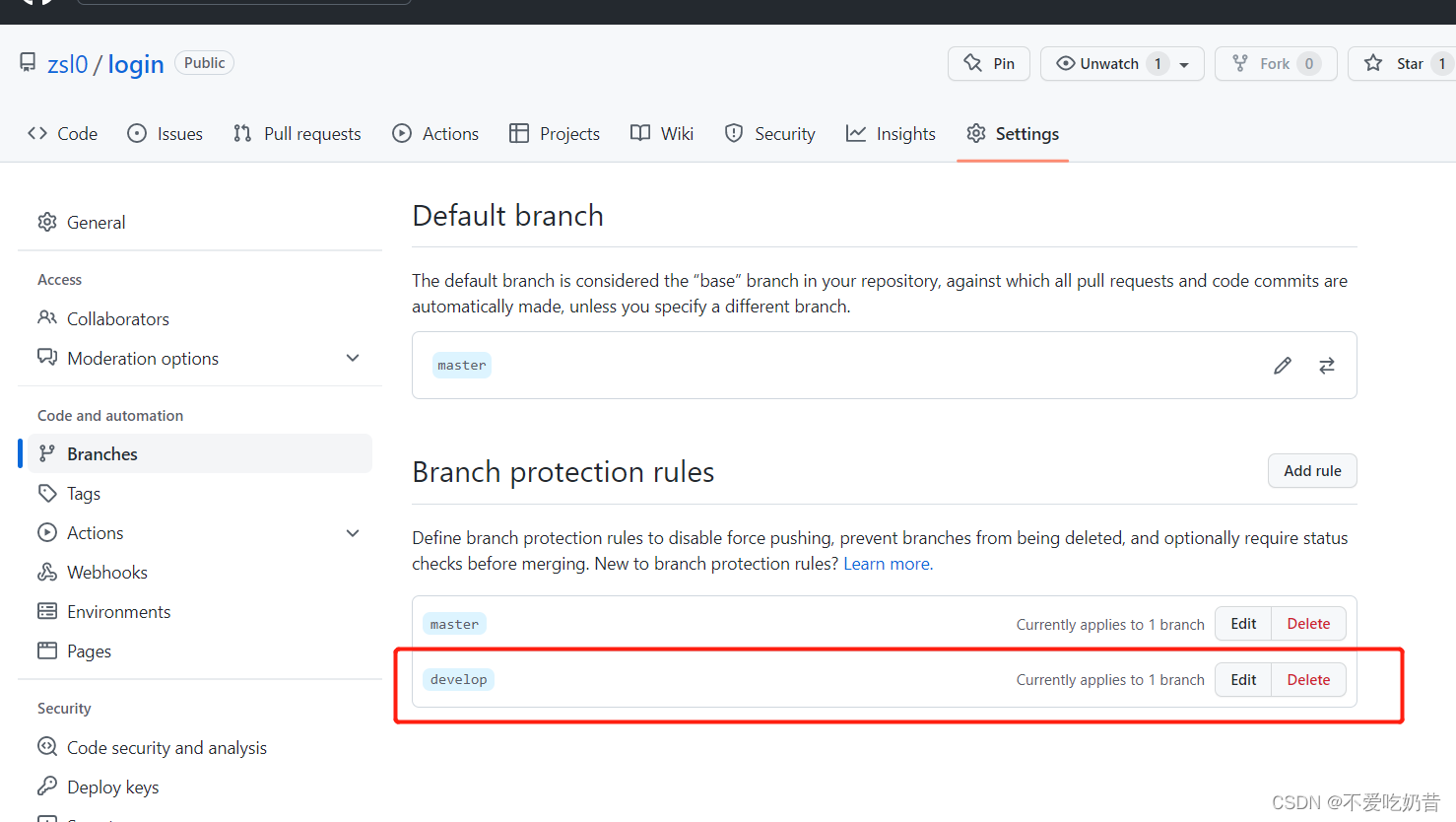The height and width of the screenshot is (822, 1456).
Task: Expand the Moderation options chevron
Action: (353, 358)
